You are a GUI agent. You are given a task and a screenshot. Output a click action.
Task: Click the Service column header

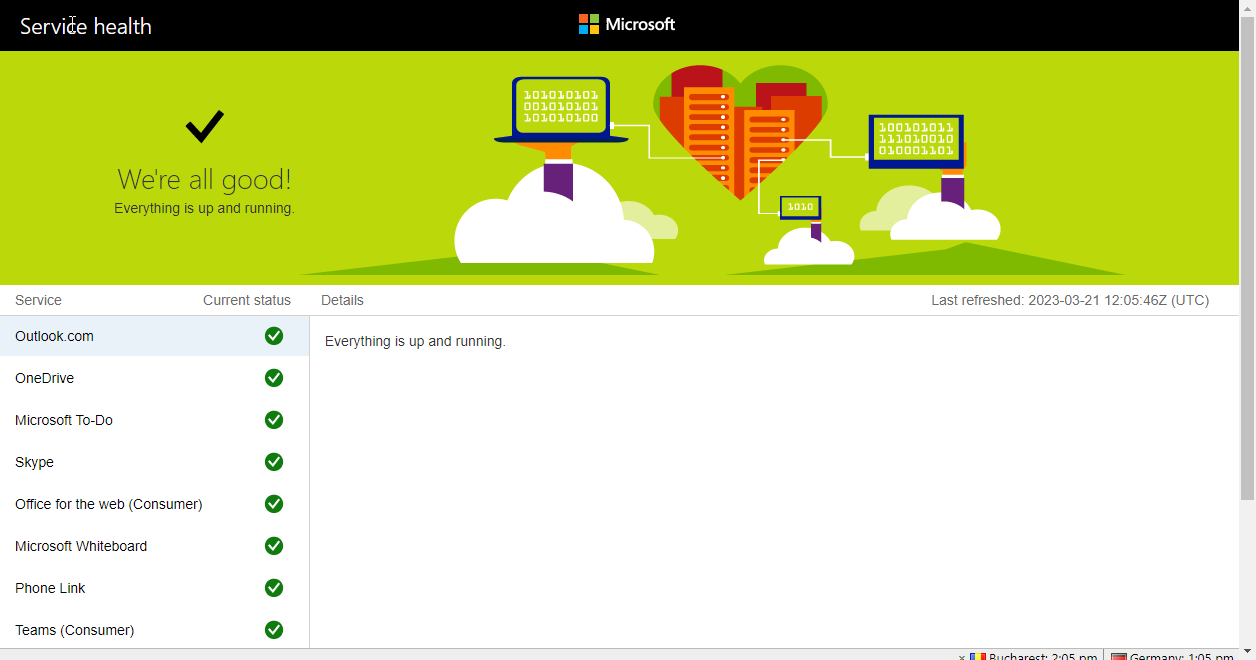38,300
